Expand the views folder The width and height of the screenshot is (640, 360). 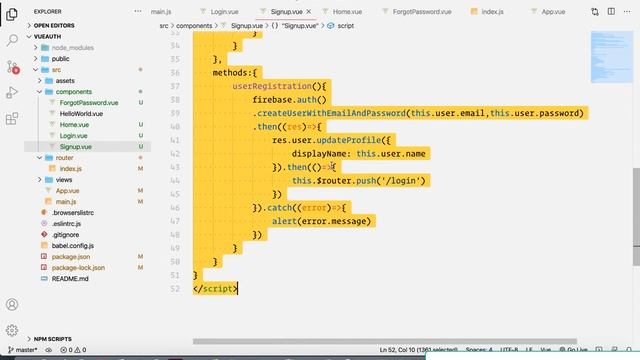click(x=64, y=180)
